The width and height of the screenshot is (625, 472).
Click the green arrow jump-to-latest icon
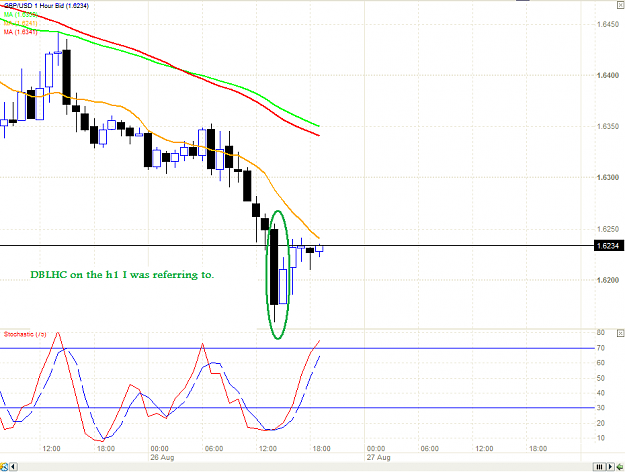coord(620,466)
